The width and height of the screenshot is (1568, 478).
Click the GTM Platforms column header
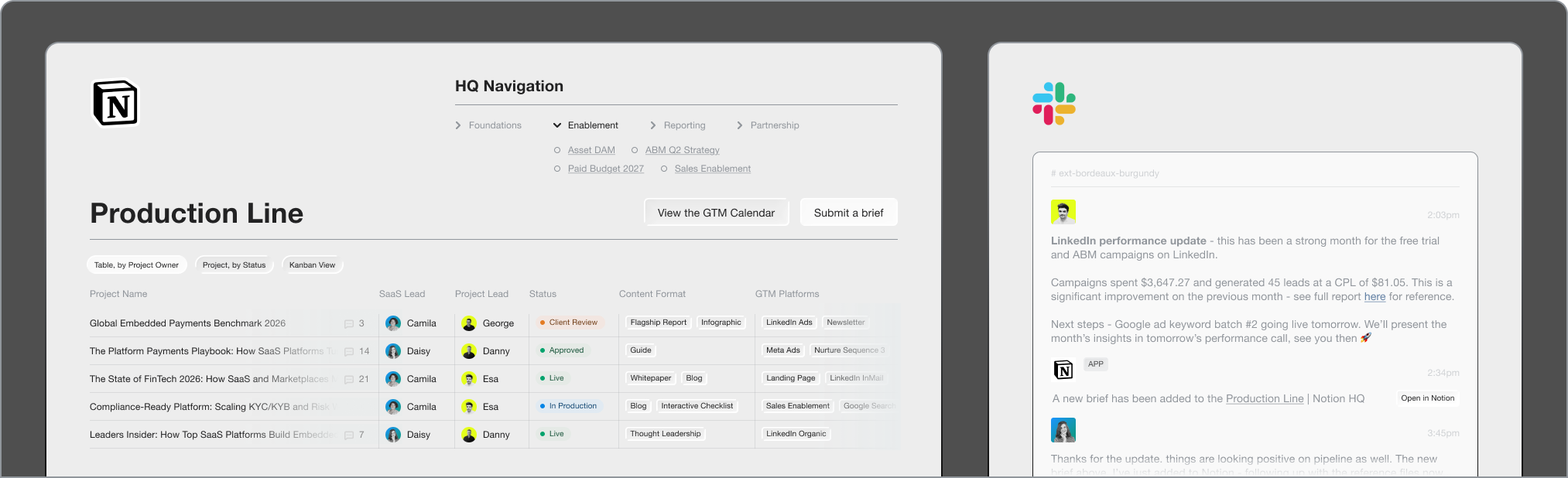pos(787,294)
